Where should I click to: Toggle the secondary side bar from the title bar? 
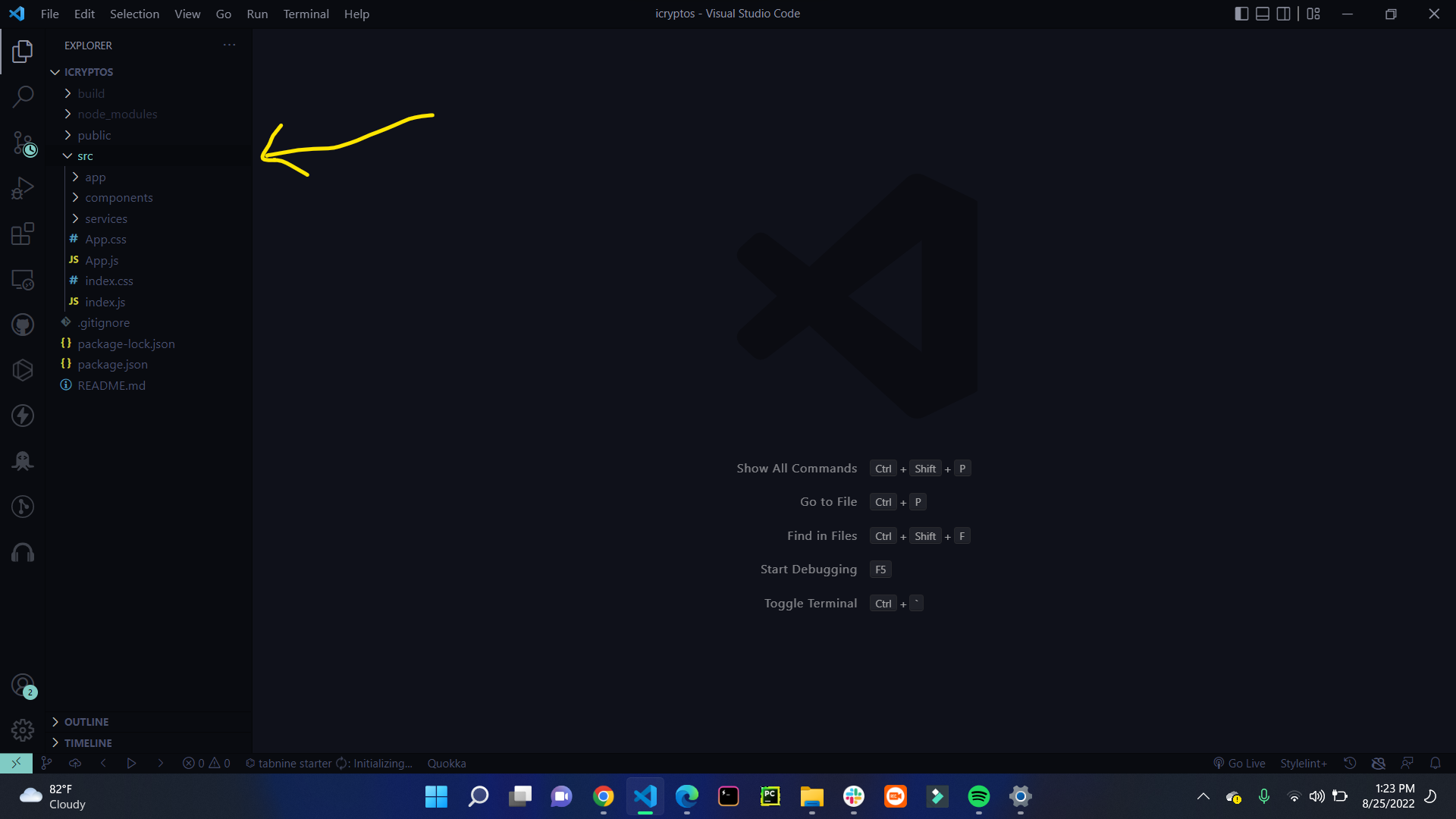pyautogui.click(x=1284, y=14)
